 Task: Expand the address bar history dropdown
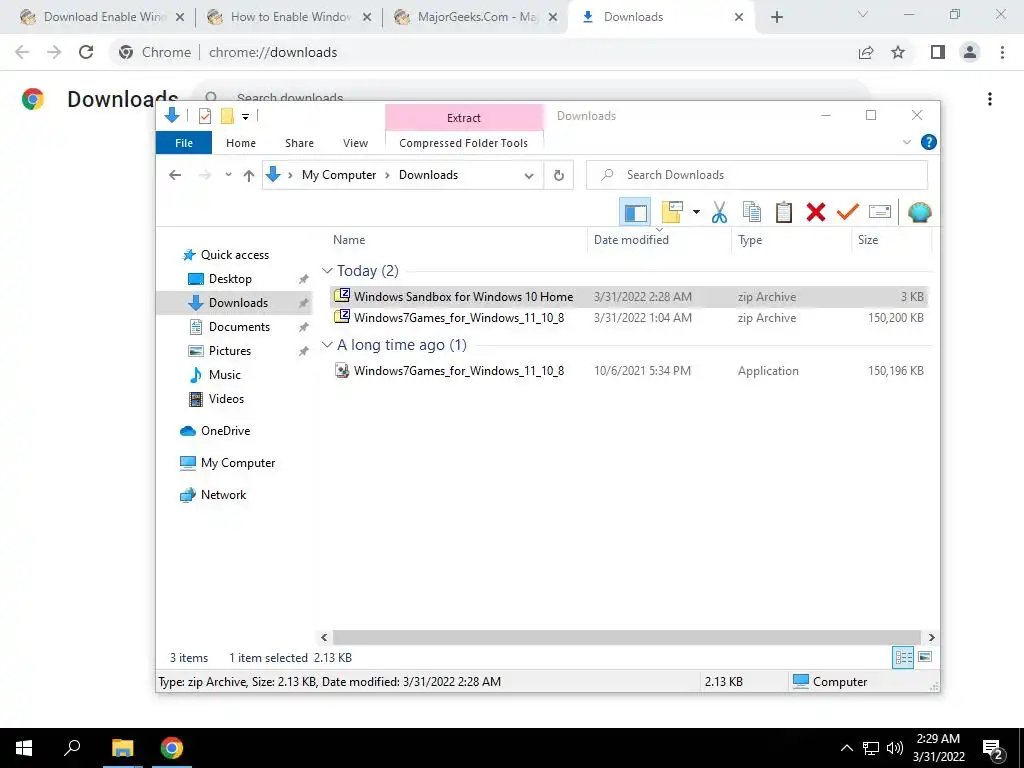point(529,175)
